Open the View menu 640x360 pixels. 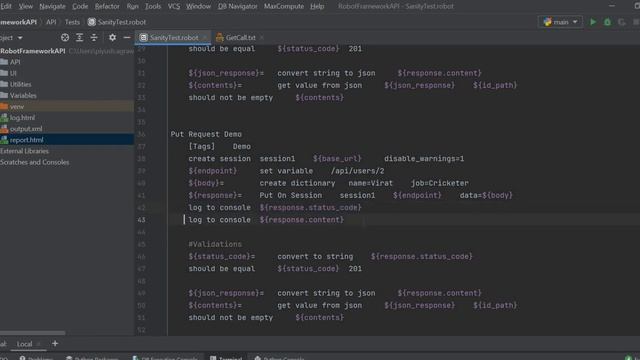(26, 6)
